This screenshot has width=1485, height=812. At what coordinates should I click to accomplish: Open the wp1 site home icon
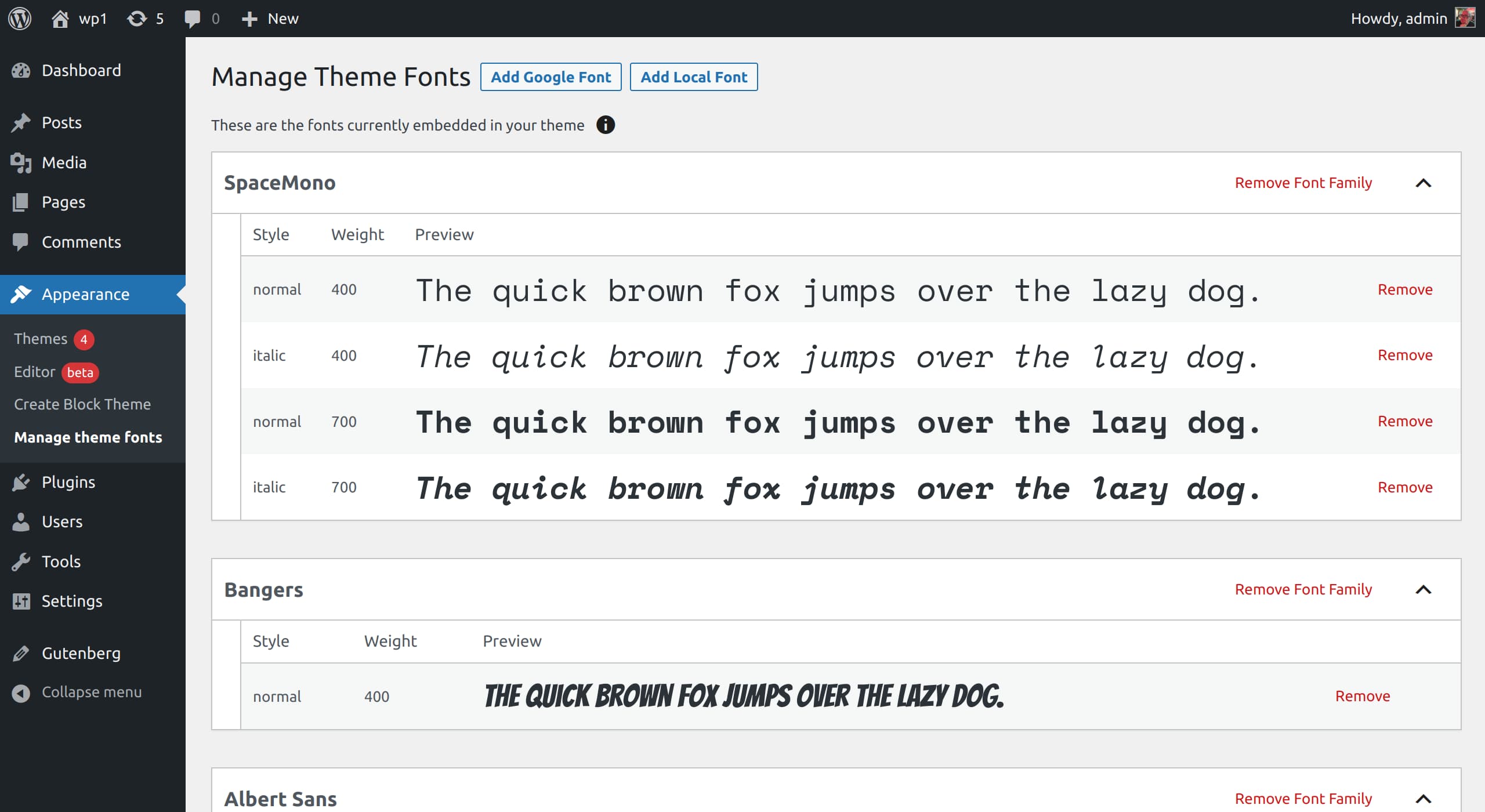60,19
